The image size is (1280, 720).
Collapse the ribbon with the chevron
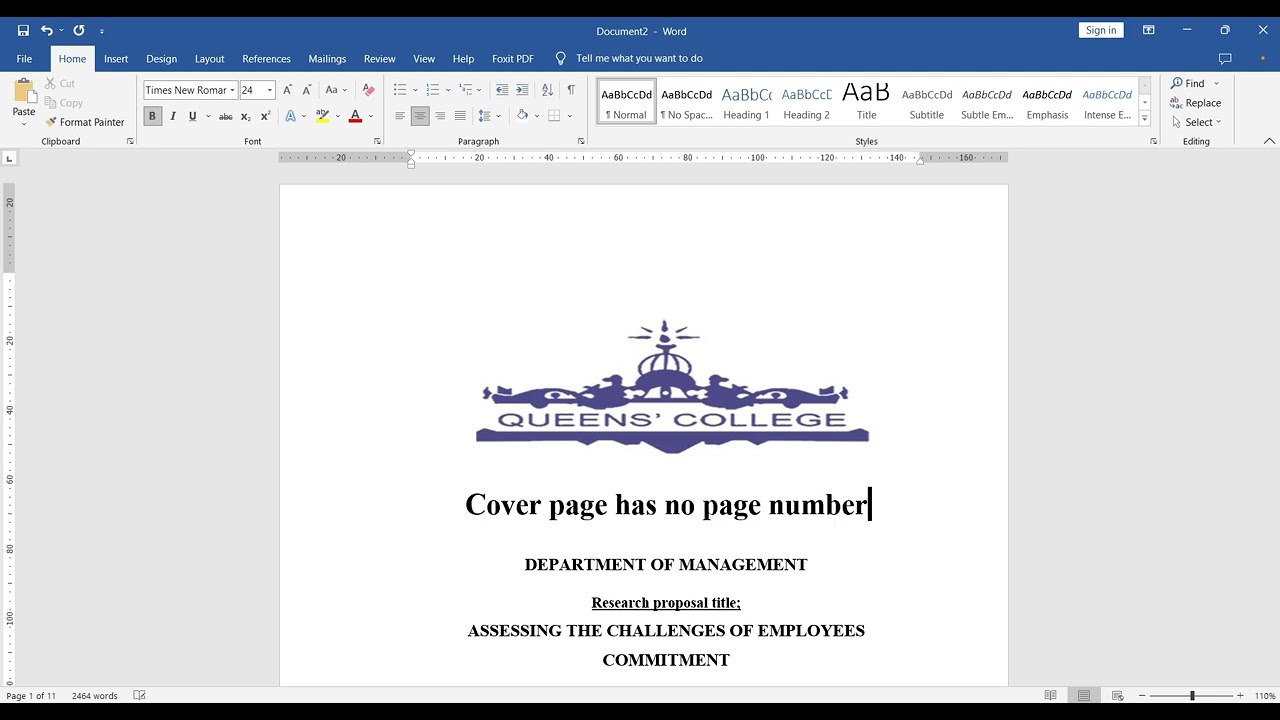click(1269, 141)
